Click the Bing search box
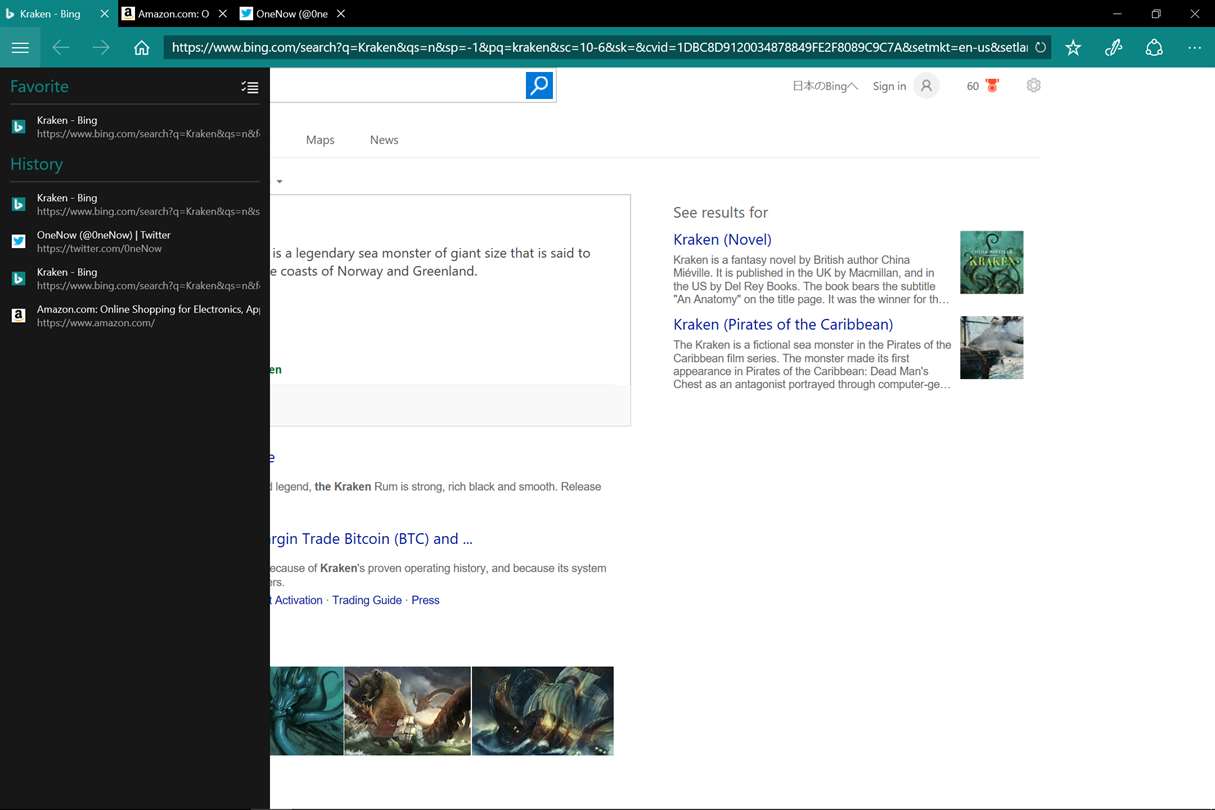This screenshot has width=1215, height=810. click(x=397, y=86)
